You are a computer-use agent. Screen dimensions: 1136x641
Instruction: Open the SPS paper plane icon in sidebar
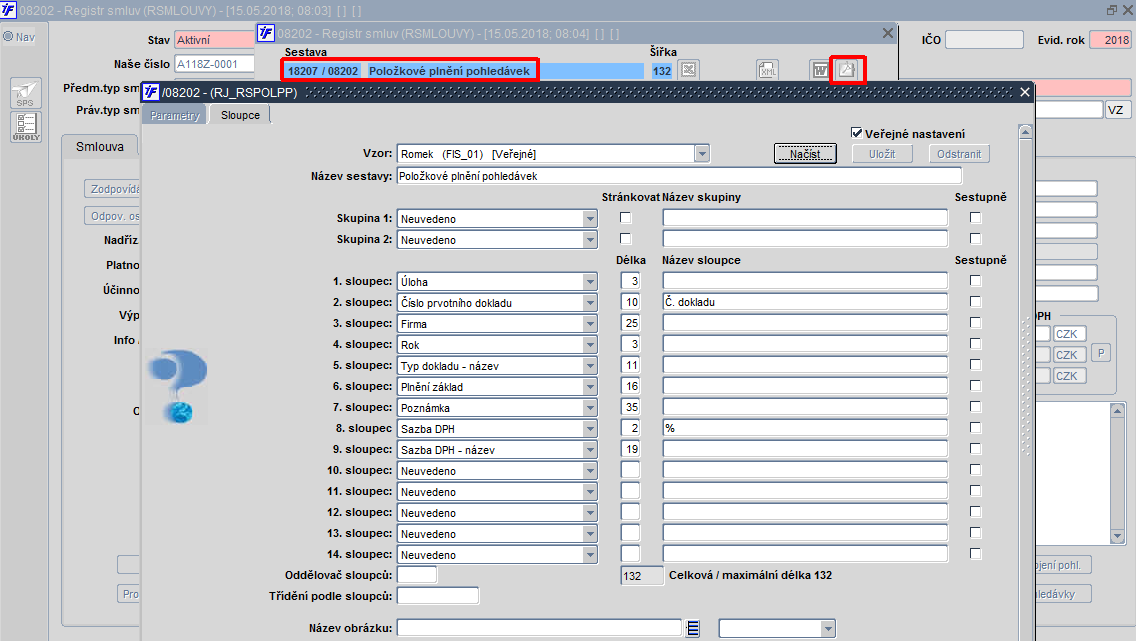click(25, 93)
